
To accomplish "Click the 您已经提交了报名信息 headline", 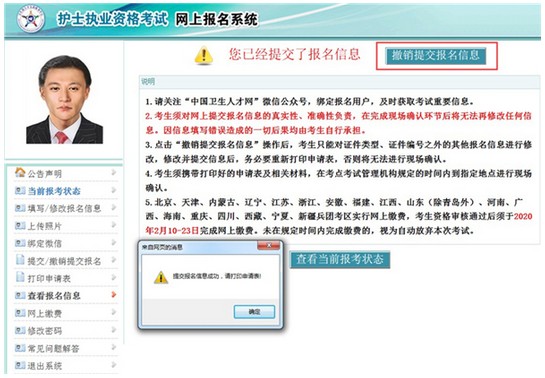I will 294,55.
